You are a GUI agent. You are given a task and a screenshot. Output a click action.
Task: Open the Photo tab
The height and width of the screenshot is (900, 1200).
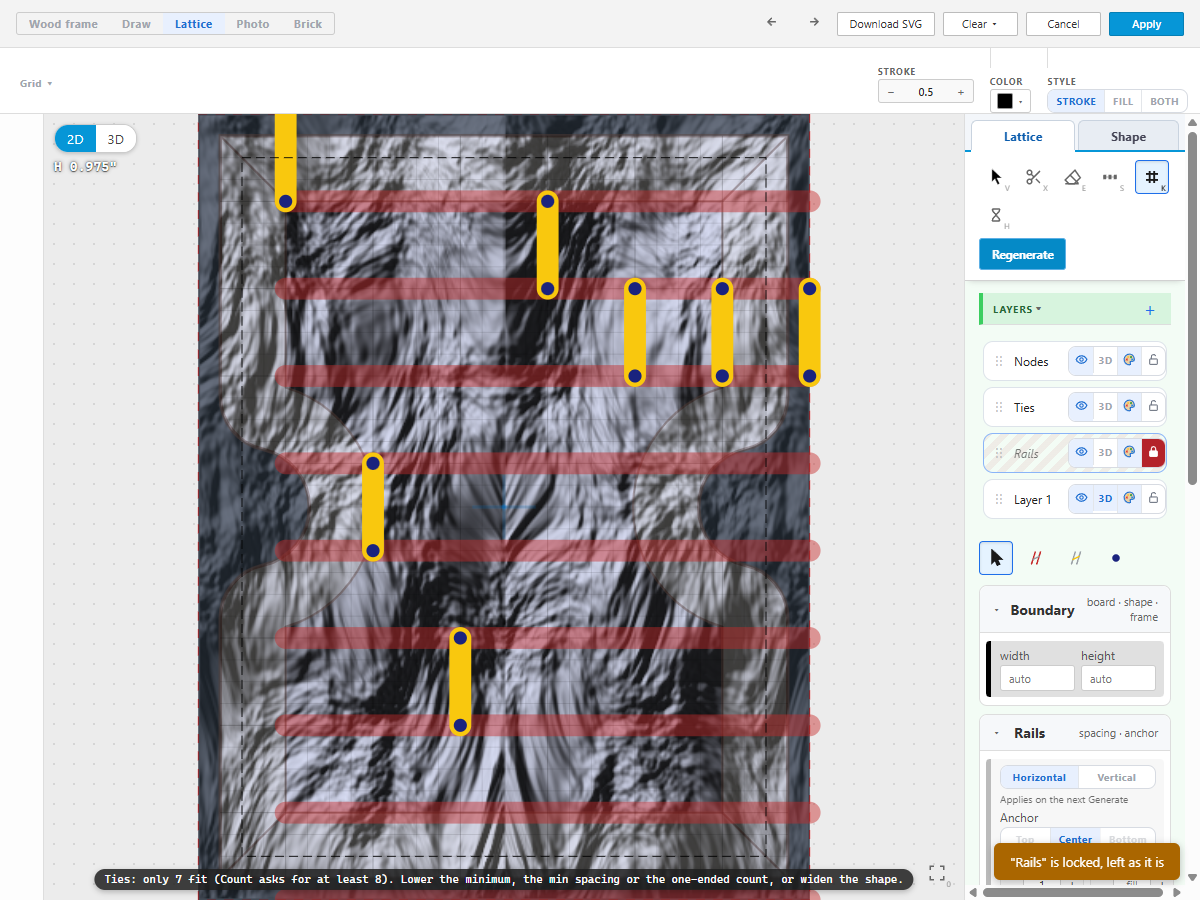[x=253, y=24]
